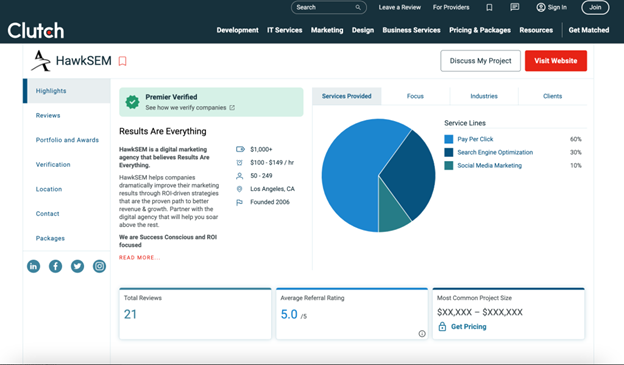Click Pay Per Click service link
The height and width of the screenshot is (365, 624).
[x=475, y=139]
